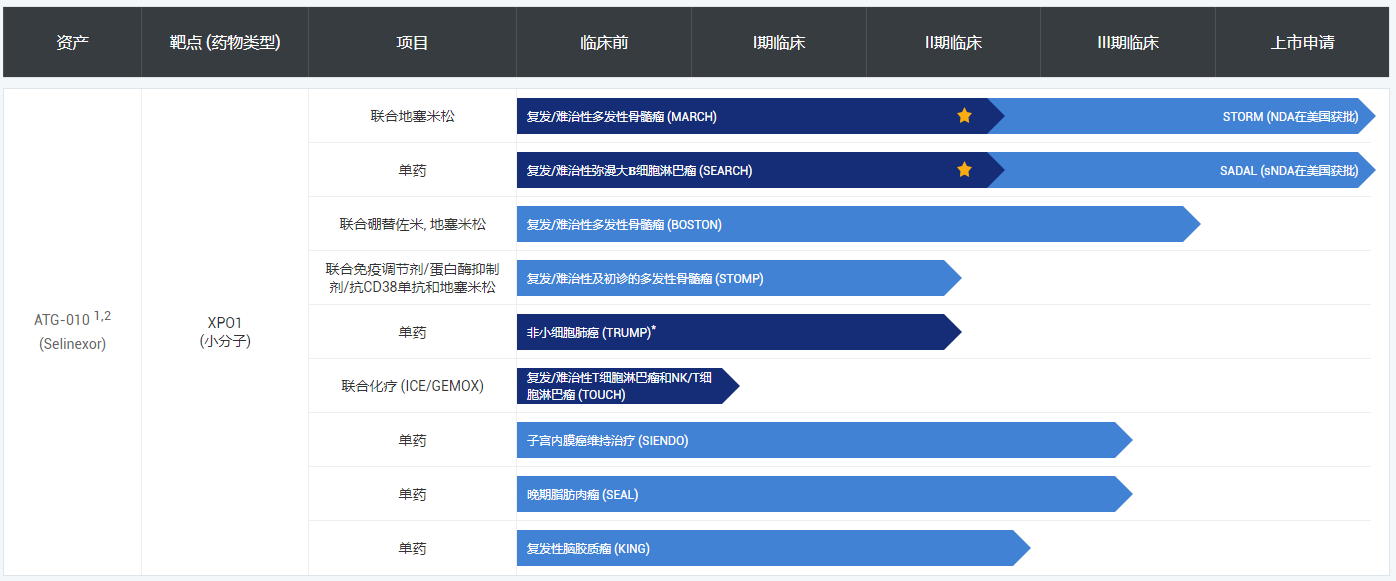Select the 临床前 column header
The height and width of the screenshot is (581, 1396).
(604, 43)
